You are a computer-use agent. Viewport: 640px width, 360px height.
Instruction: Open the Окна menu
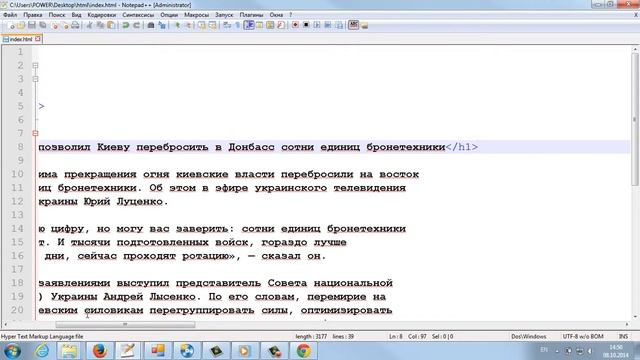(x=276, y=15)
